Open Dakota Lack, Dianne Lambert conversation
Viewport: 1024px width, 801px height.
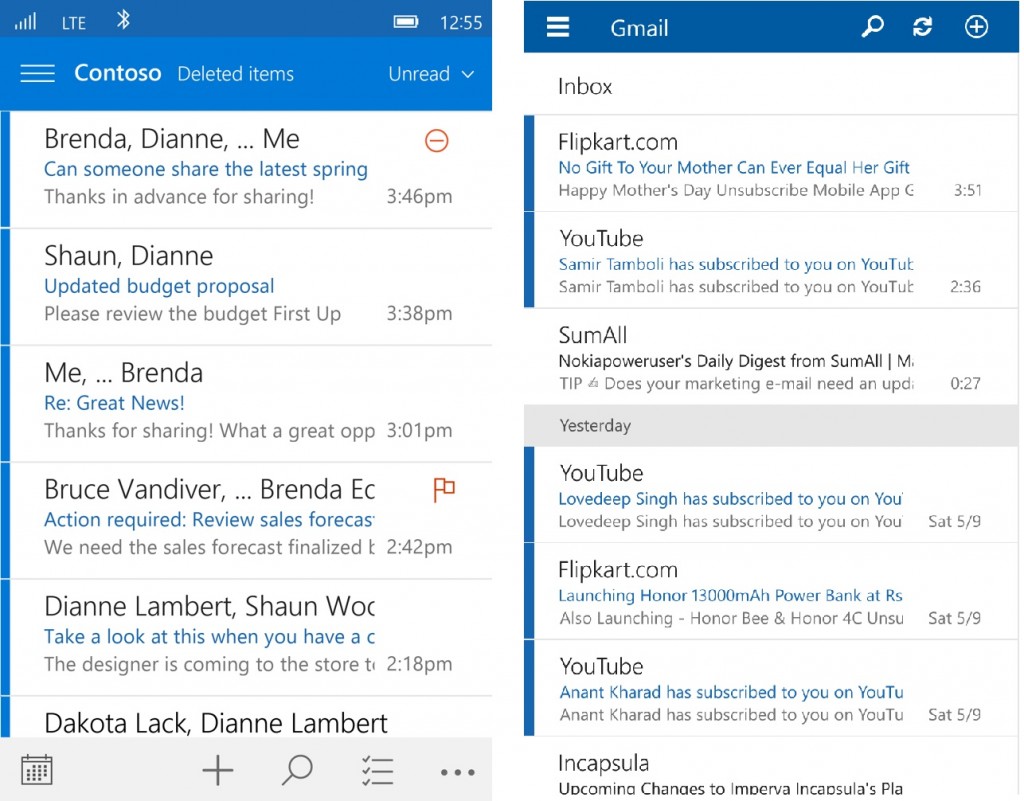(x=247, y=717)
